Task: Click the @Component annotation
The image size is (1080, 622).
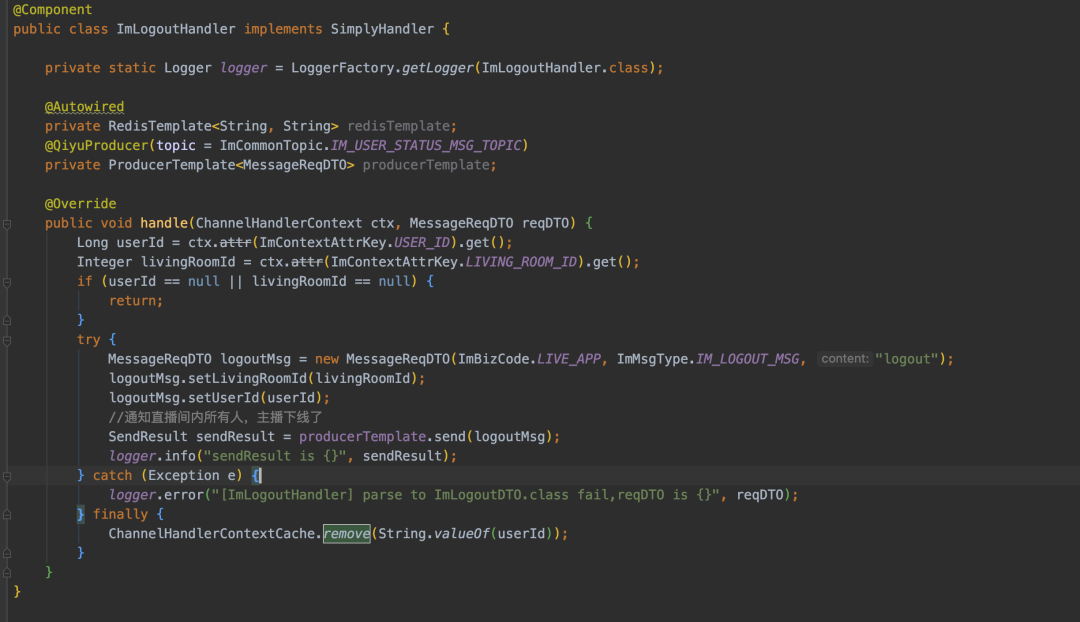Action: pyautogui.click(x=52, y=10)
